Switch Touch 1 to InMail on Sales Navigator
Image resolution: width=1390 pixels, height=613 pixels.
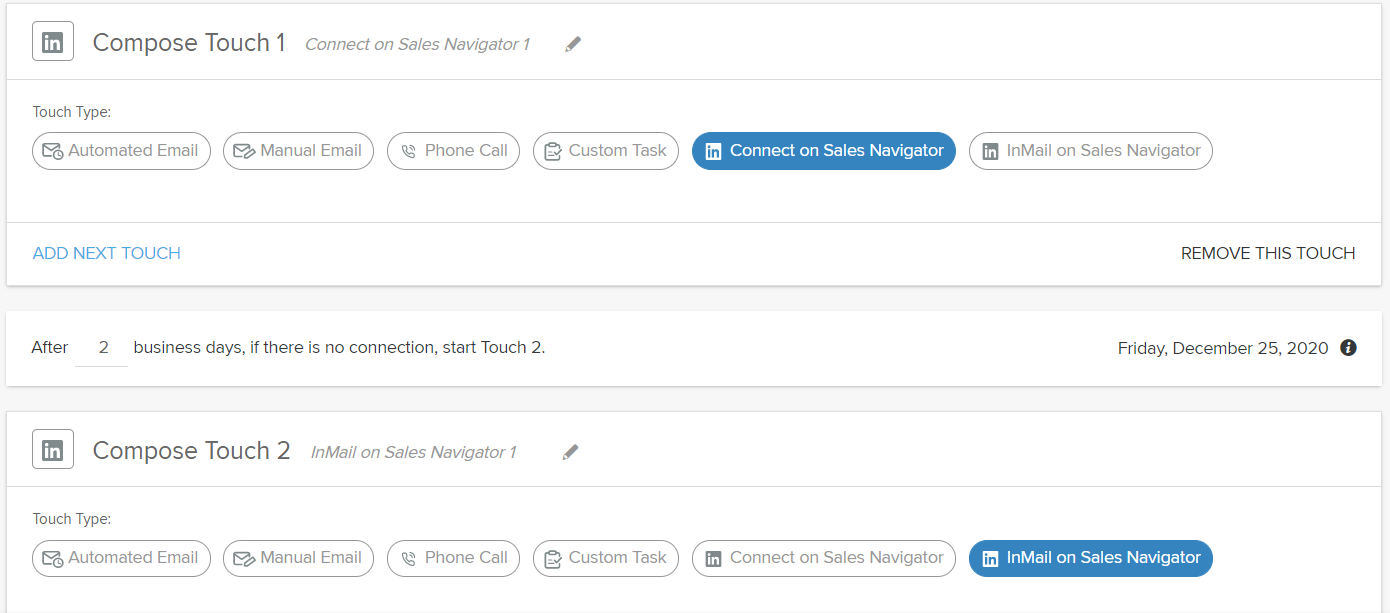click(1090, 151)
